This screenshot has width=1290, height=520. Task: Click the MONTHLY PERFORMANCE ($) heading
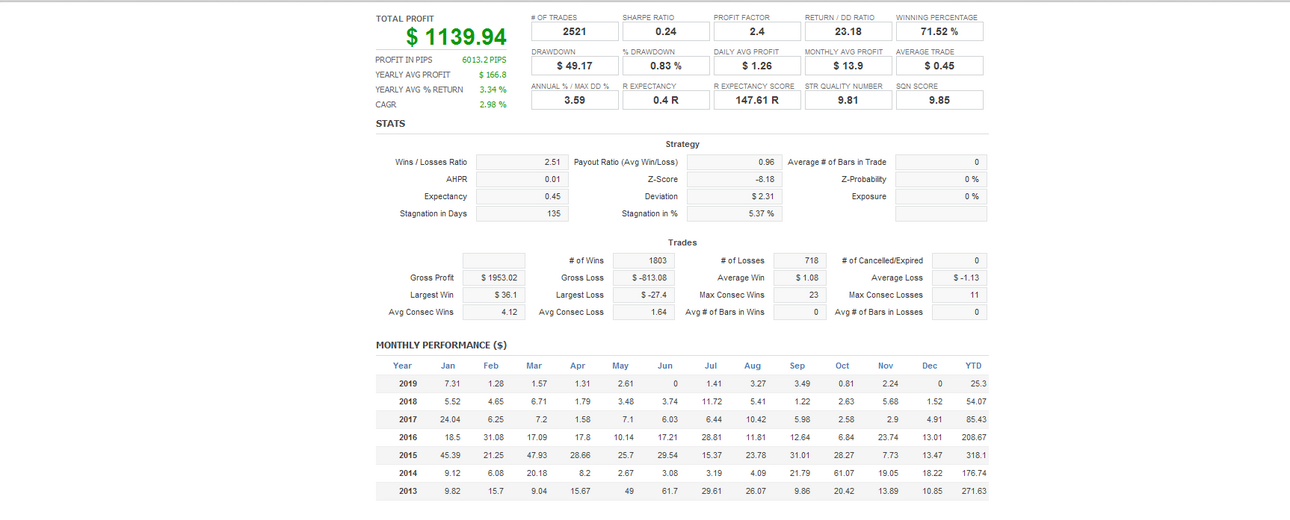pos(441,345)
